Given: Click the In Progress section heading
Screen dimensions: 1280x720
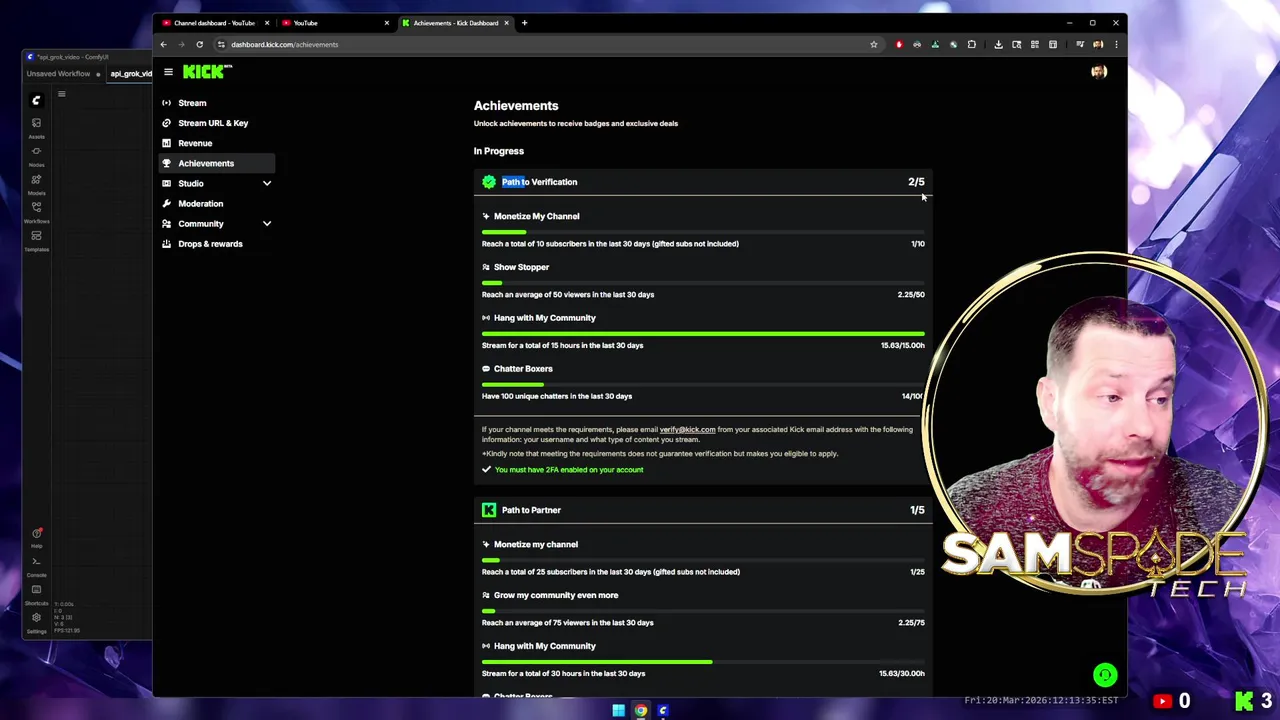Looking at the screenshot, I should click(499, 151).
